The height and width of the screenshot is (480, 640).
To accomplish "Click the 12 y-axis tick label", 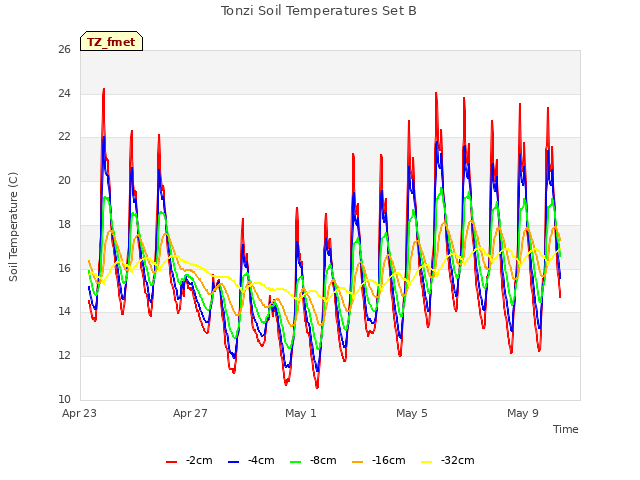I will (64, 356).
